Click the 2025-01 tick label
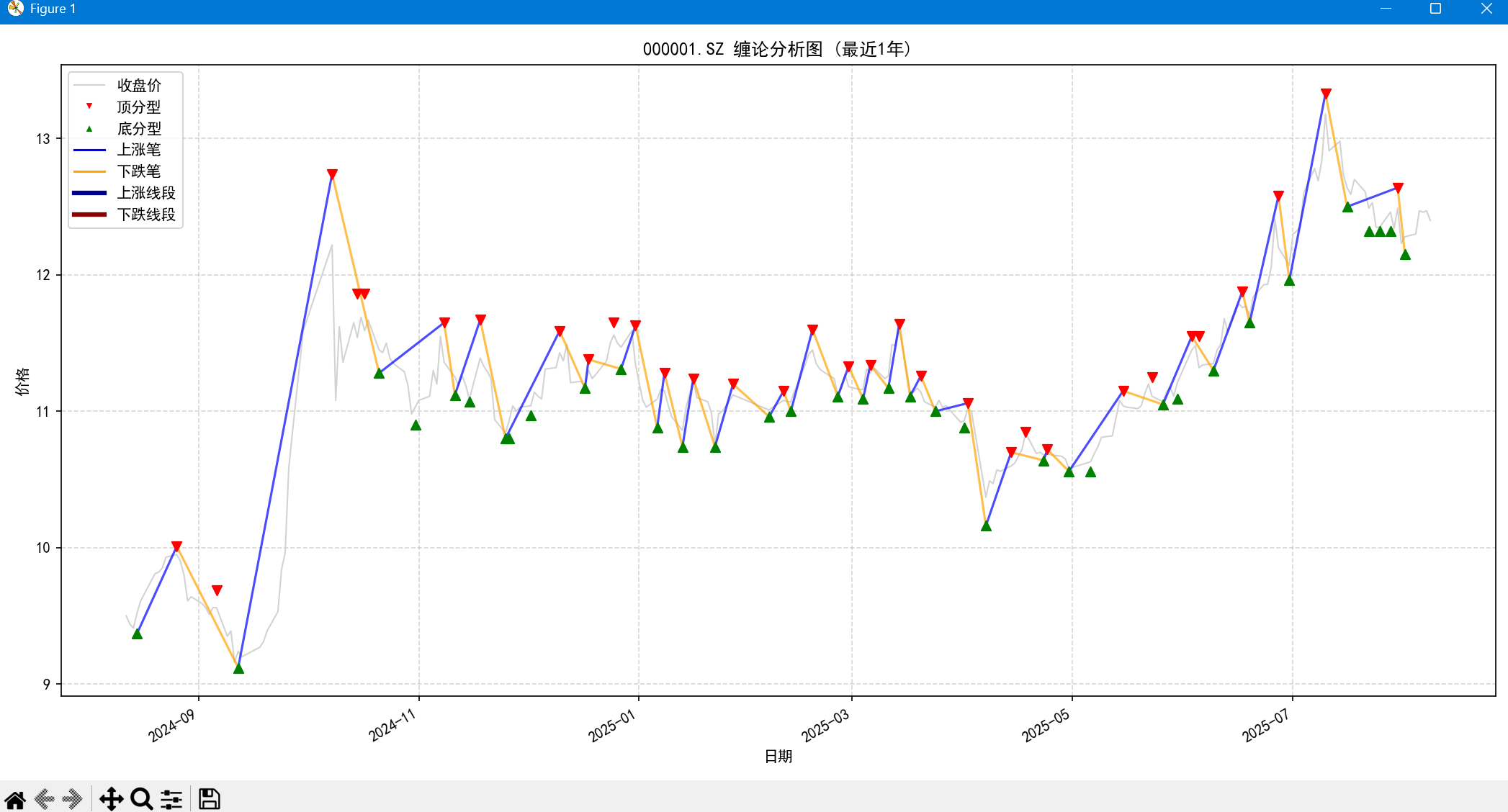Screen dimensions: 1508x812 [x=612, y=725]
